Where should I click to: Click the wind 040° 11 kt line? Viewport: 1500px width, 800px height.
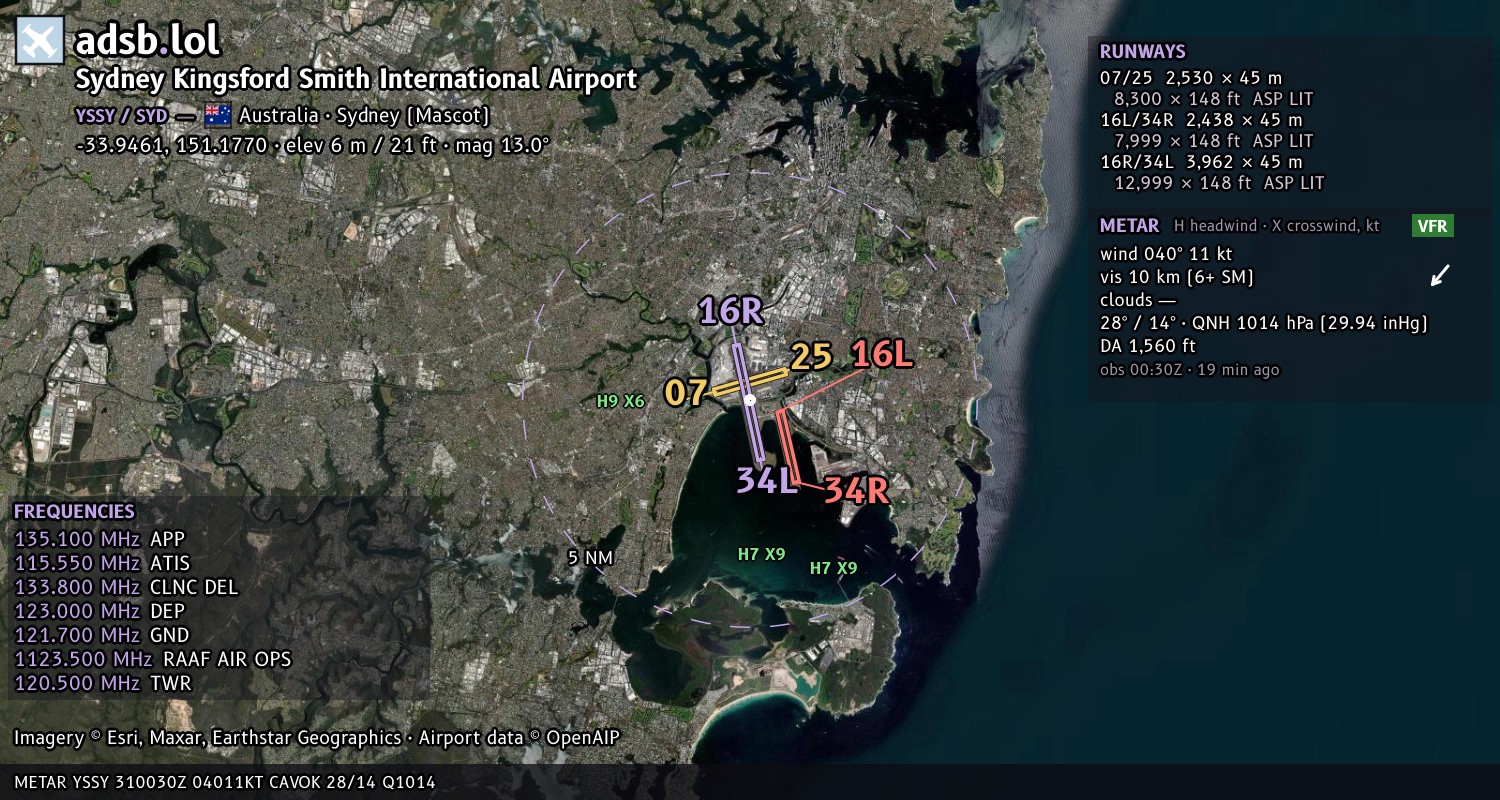click(1166, 254)
